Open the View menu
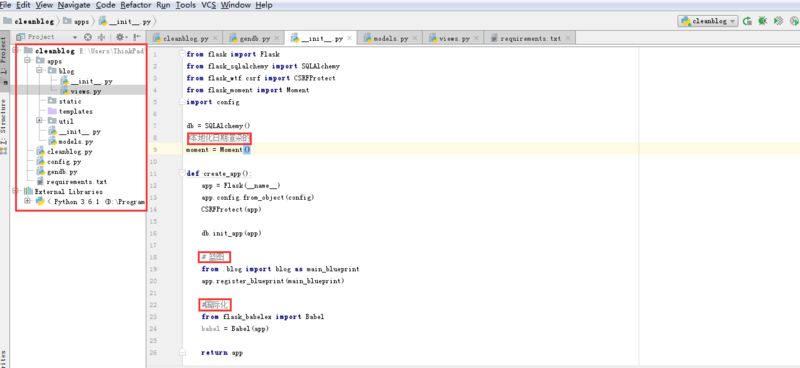The width and height of the screenshot is (800, 368). [44, 5]
